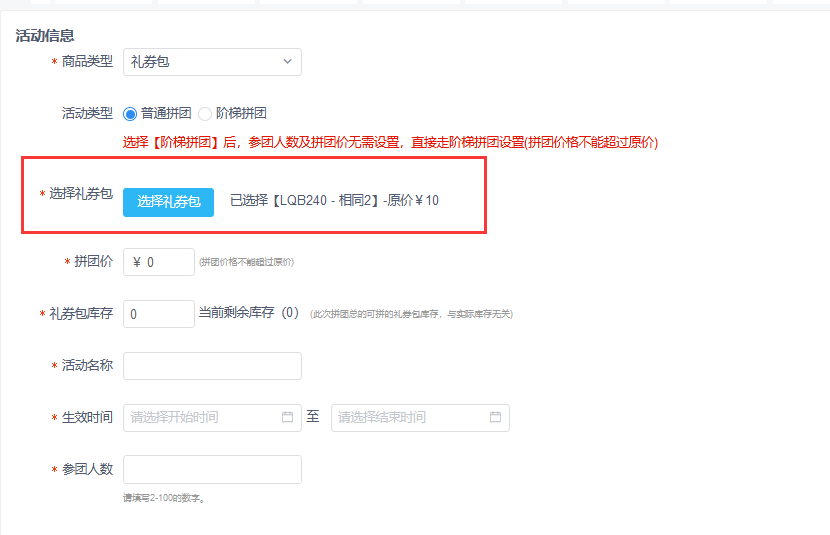Click the chevron arrow in 商品类型 dropdown
The image size is (830, 535).
click(x=287, y=61)
